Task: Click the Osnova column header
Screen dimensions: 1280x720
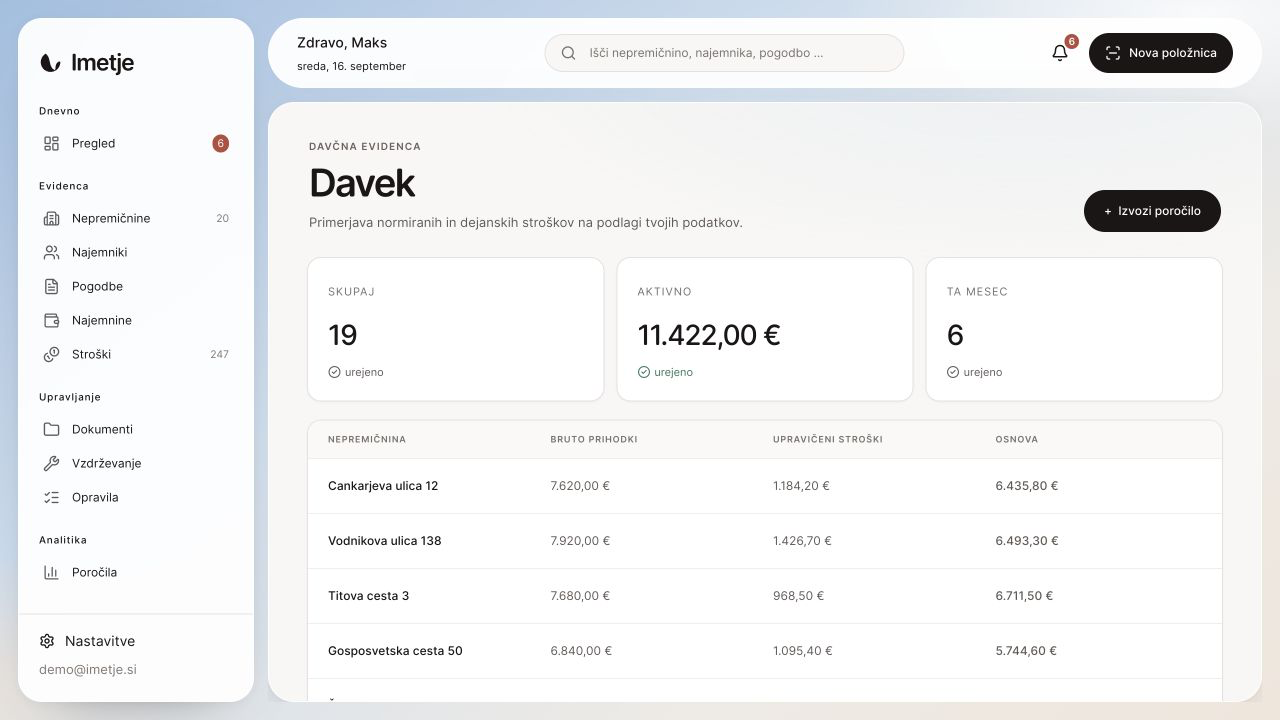Action: coord(1017,439)
